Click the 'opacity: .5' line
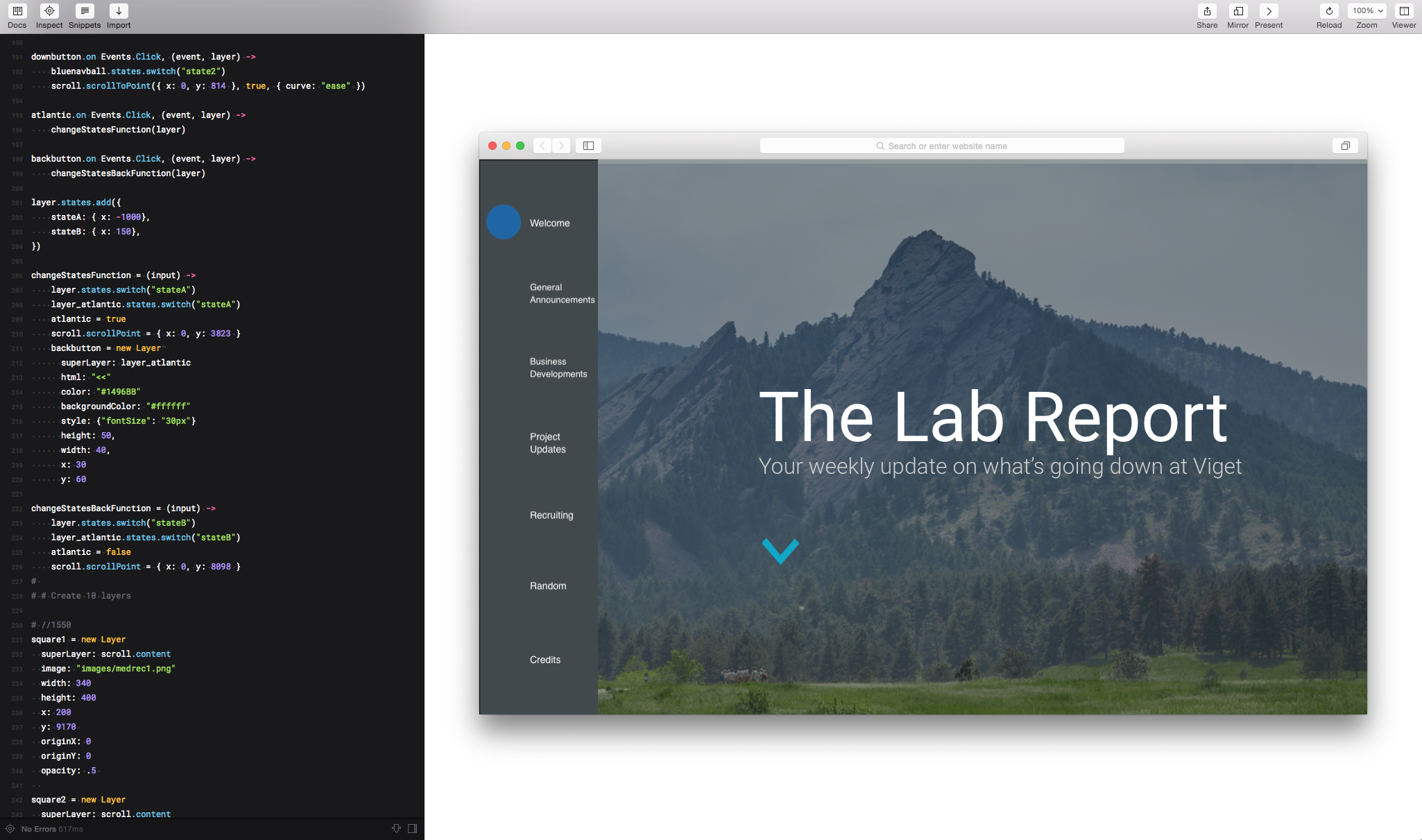Screen dimensions: 1422x840 coord(69,771)
